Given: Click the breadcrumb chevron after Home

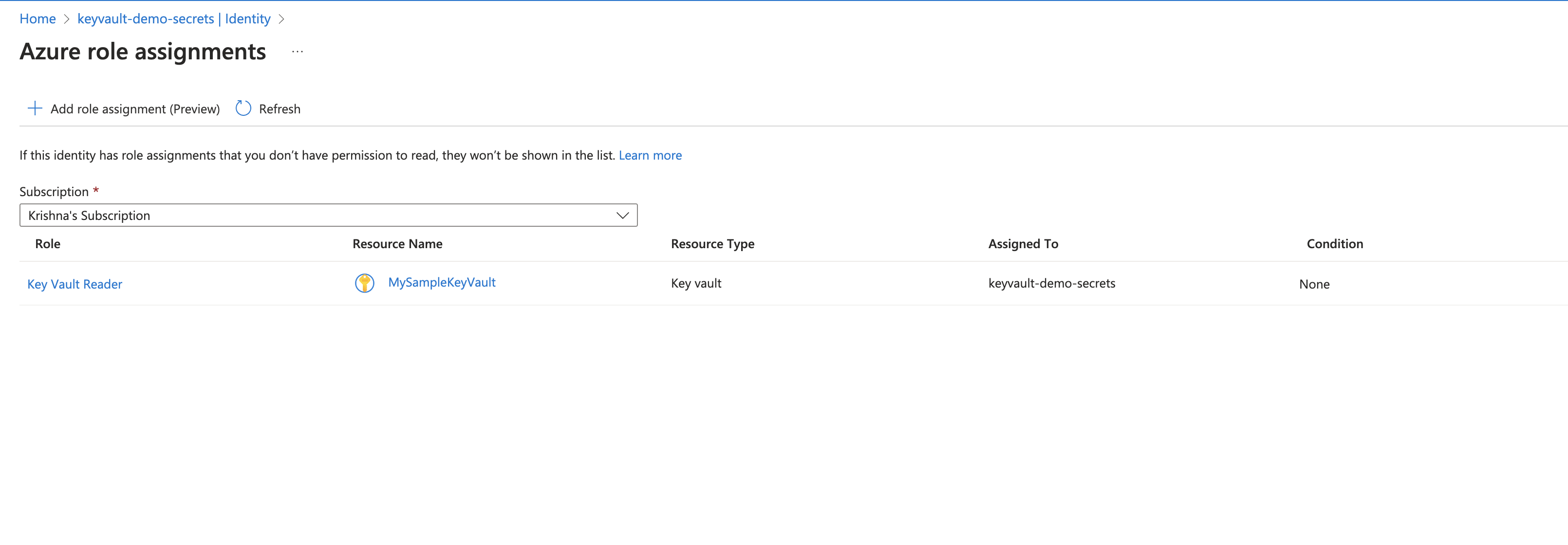Looking at the screenshot, I should (67, 19).
